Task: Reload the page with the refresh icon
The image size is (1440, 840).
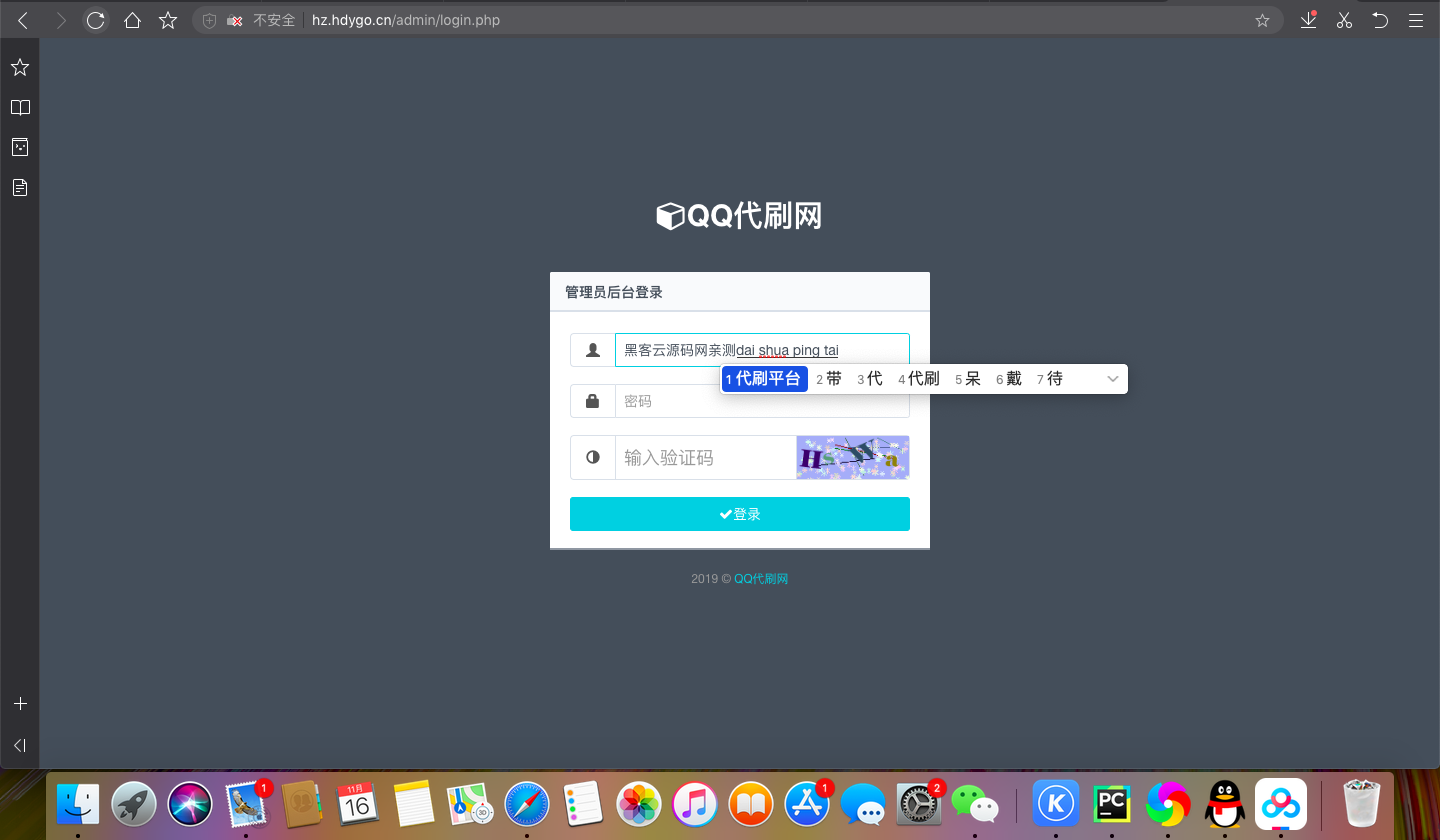Action: [x=95, y=20]
